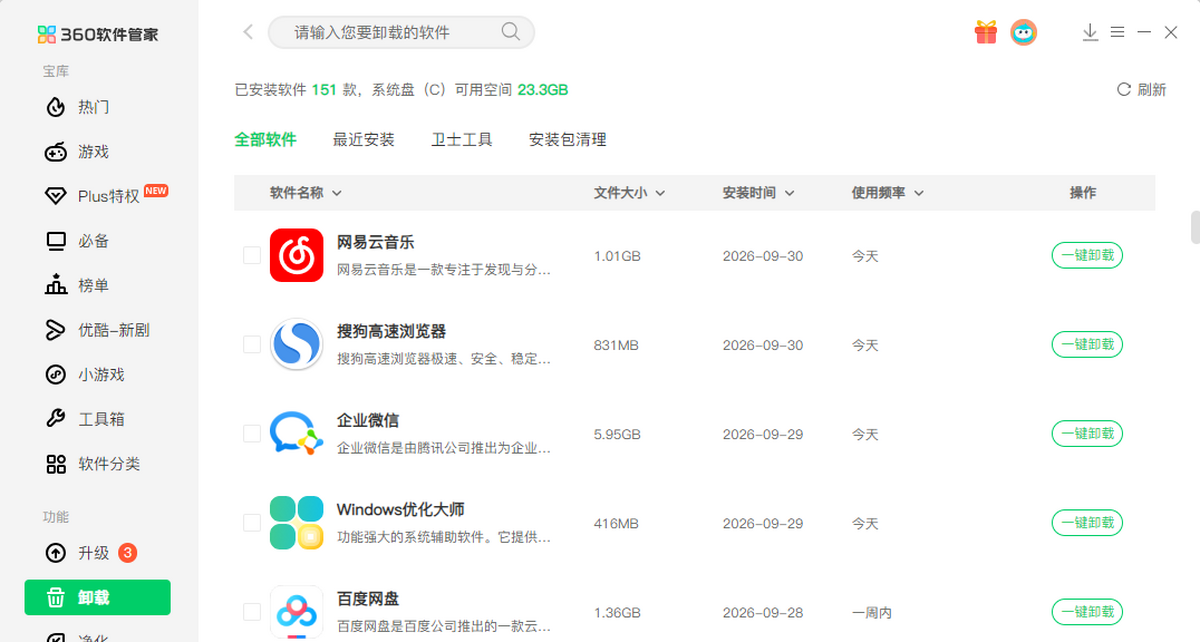Click the 网易云音乐 app icon
Image resolution: width=1200 pixels, height=642 pixels.
click(x=296, y=256)
